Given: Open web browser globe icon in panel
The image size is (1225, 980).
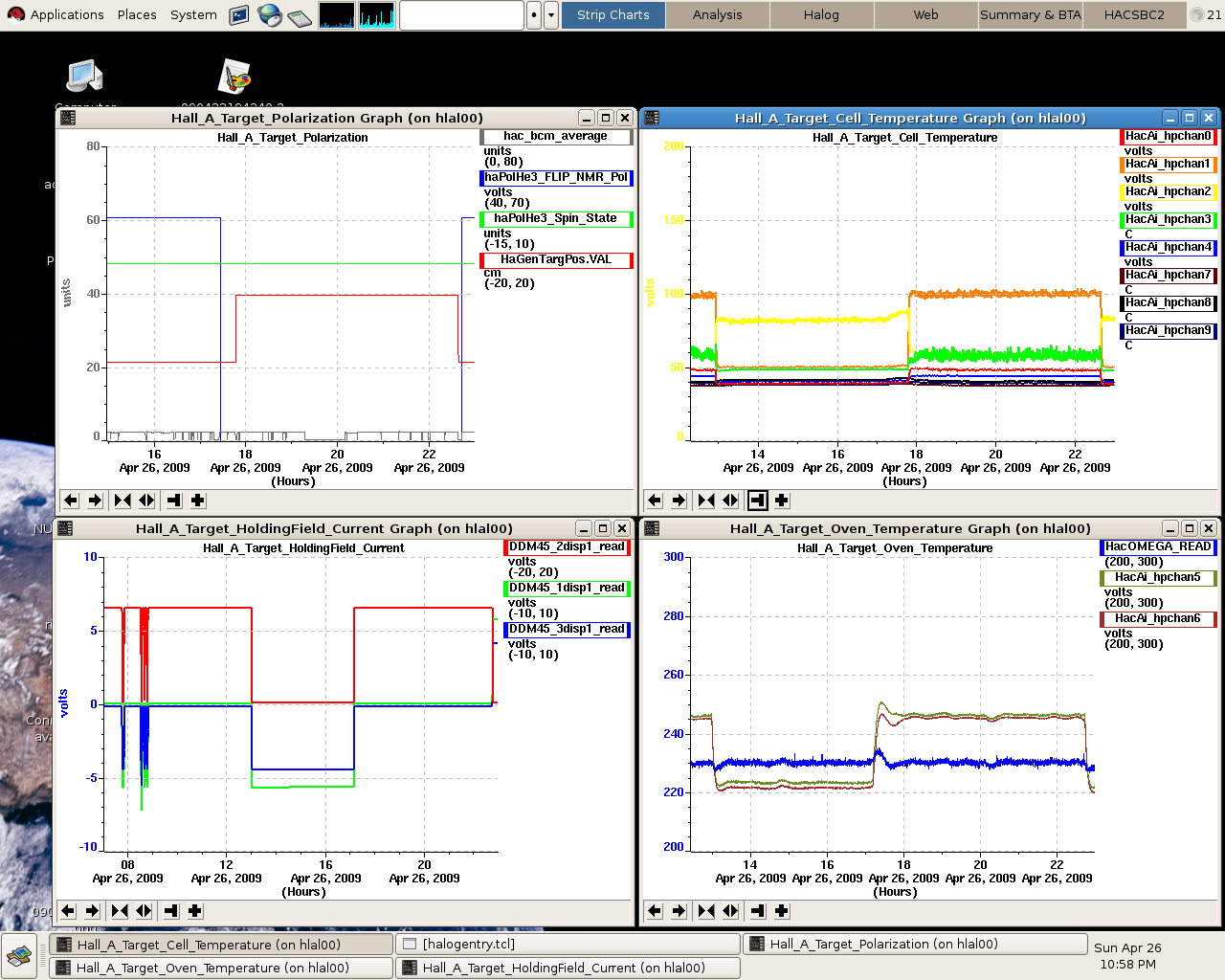Looking at the screenshot, I should pos(270,14).
